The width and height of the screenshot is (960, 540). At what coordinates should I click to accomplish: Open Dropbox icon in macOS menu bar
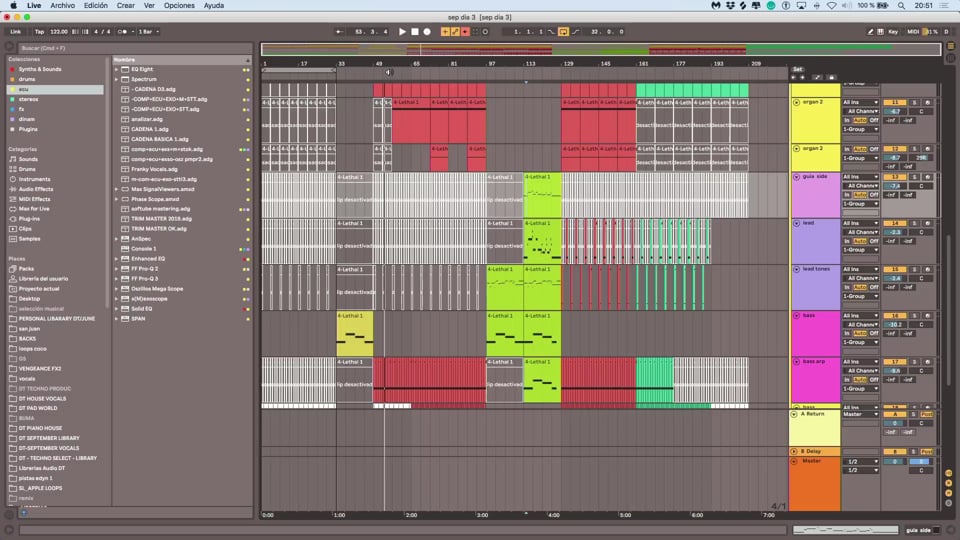point(730,6)
